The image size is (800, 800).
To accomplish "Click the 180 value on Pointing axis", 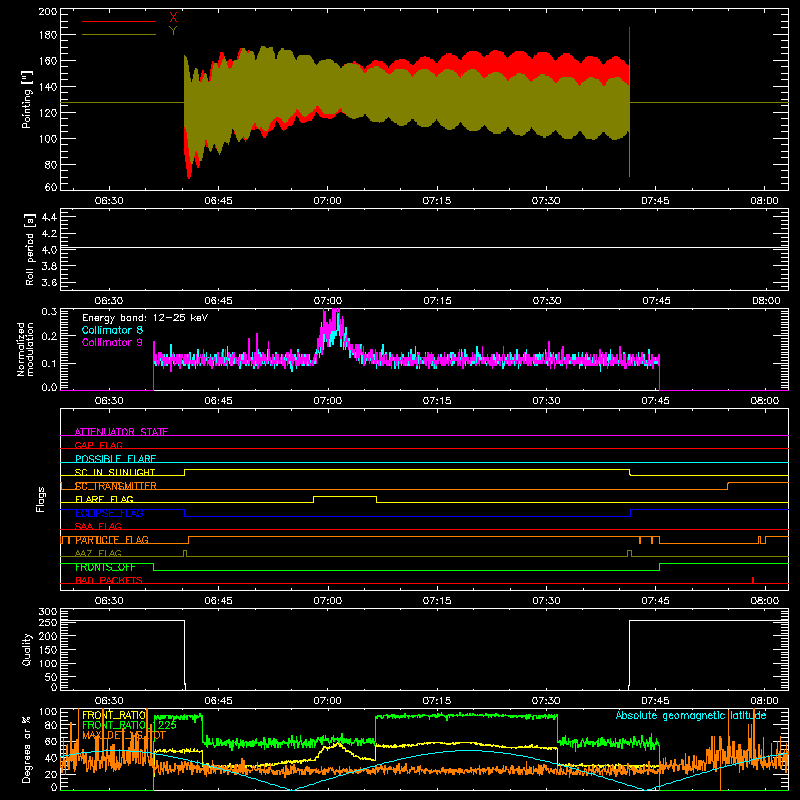I will pyautogui.click(x=48, y=35).
